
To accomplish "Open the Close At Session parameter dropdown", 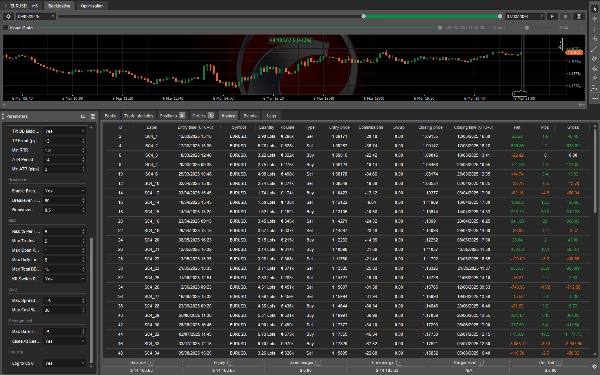I will point(64,341).
